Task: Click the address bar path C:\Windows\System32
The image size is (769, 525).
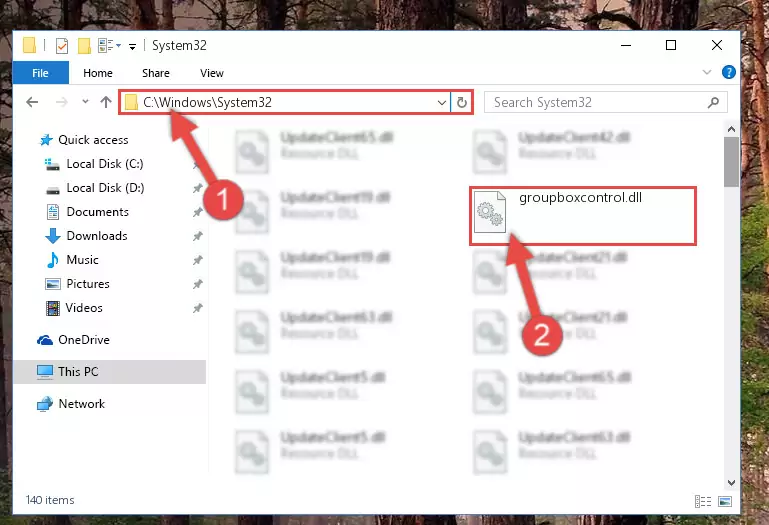Action: [x=207, y=102]
